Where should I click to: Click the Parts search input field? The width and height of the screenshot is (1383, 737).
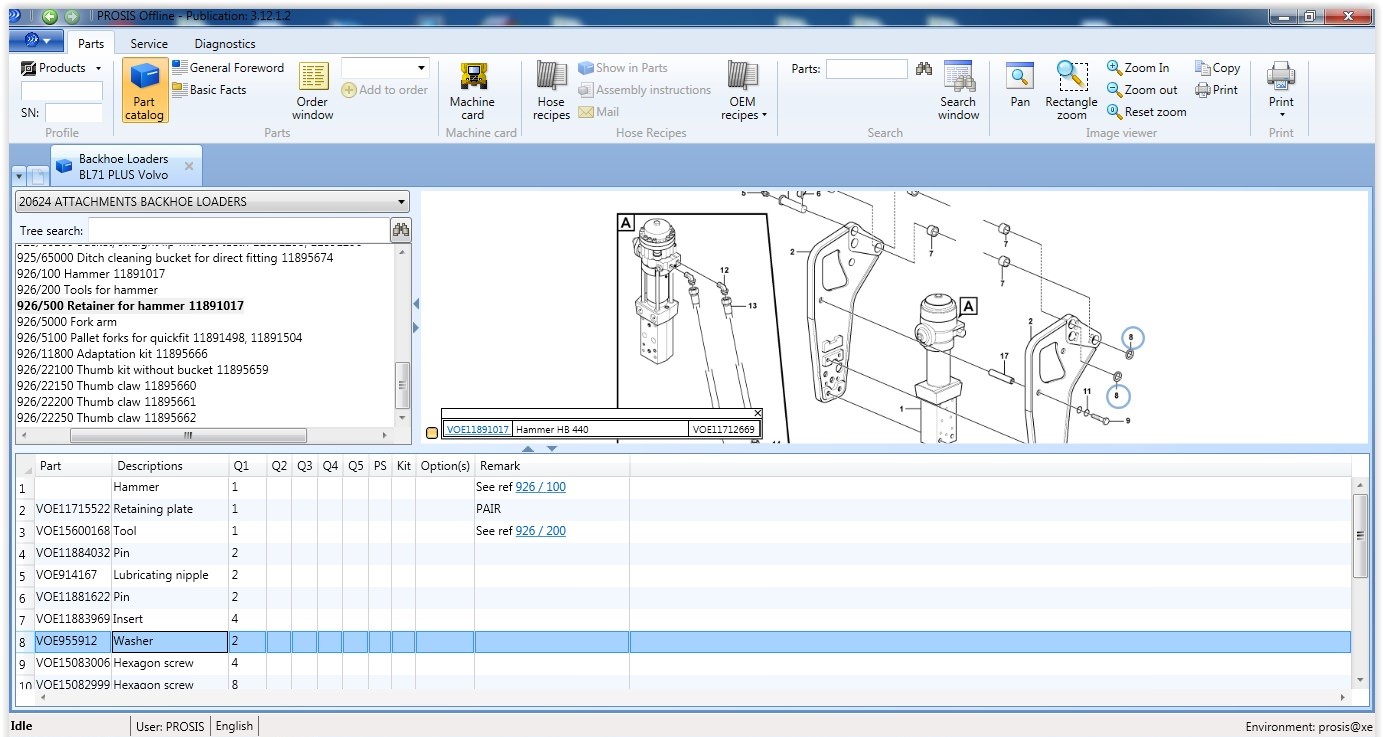(866, 69)
